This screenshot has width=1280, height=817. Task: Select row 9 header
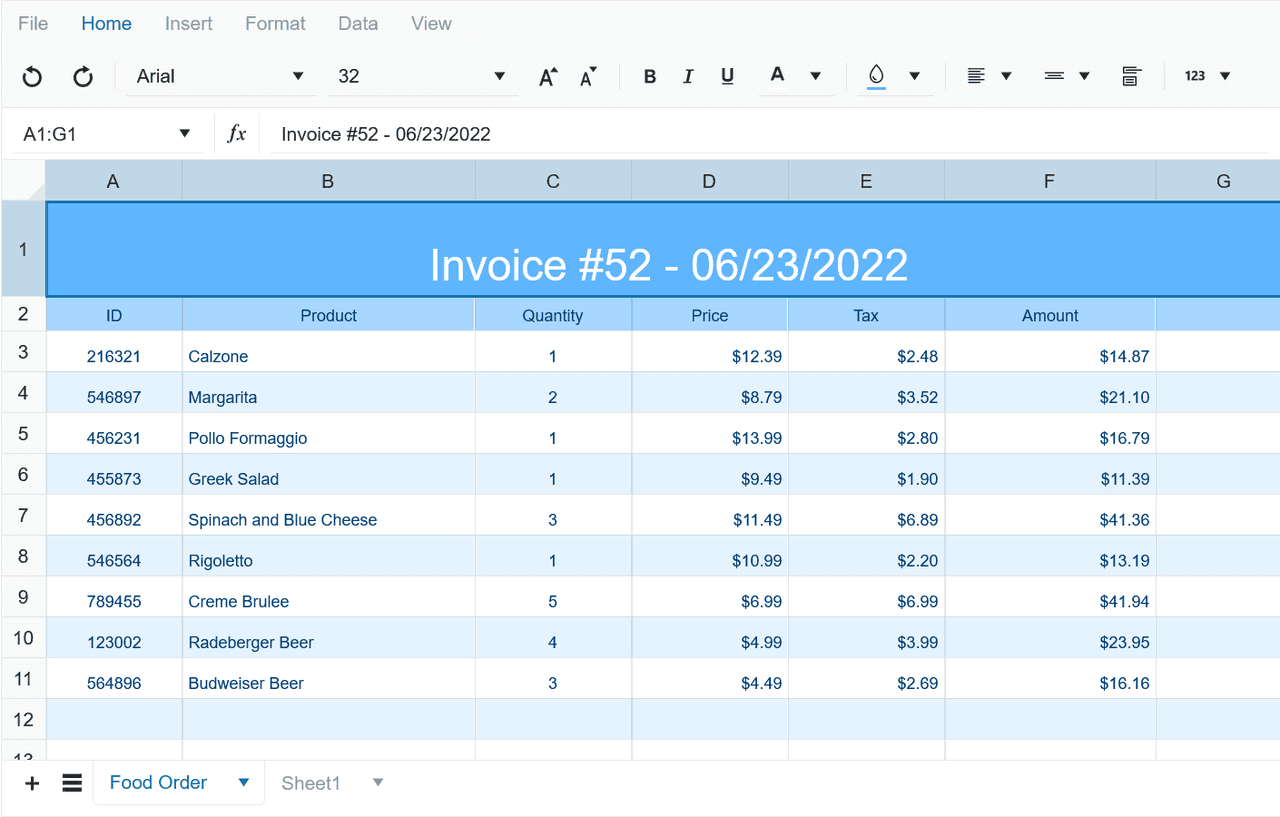pos(24,597)
